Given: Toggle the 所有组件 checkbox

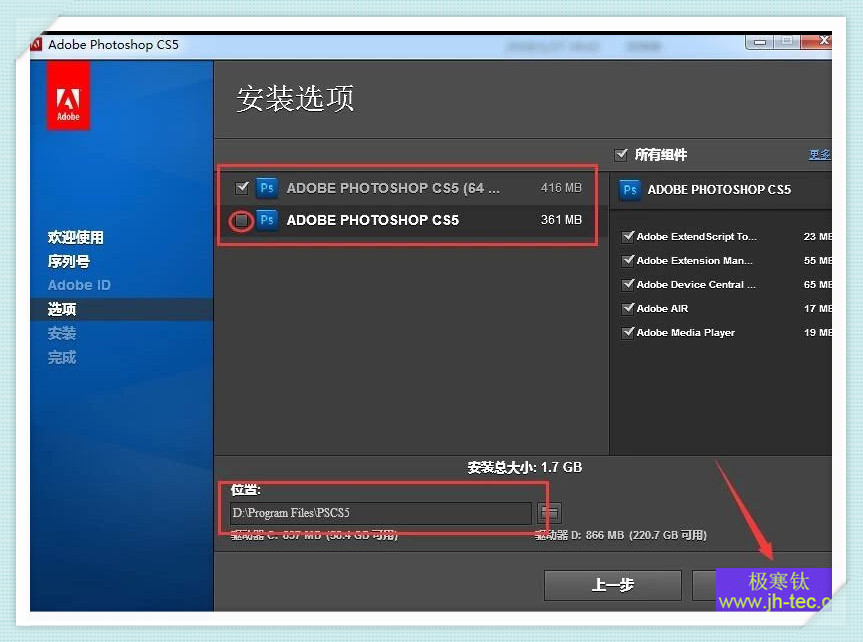Looking at the screenshot, I should (621, 155).
